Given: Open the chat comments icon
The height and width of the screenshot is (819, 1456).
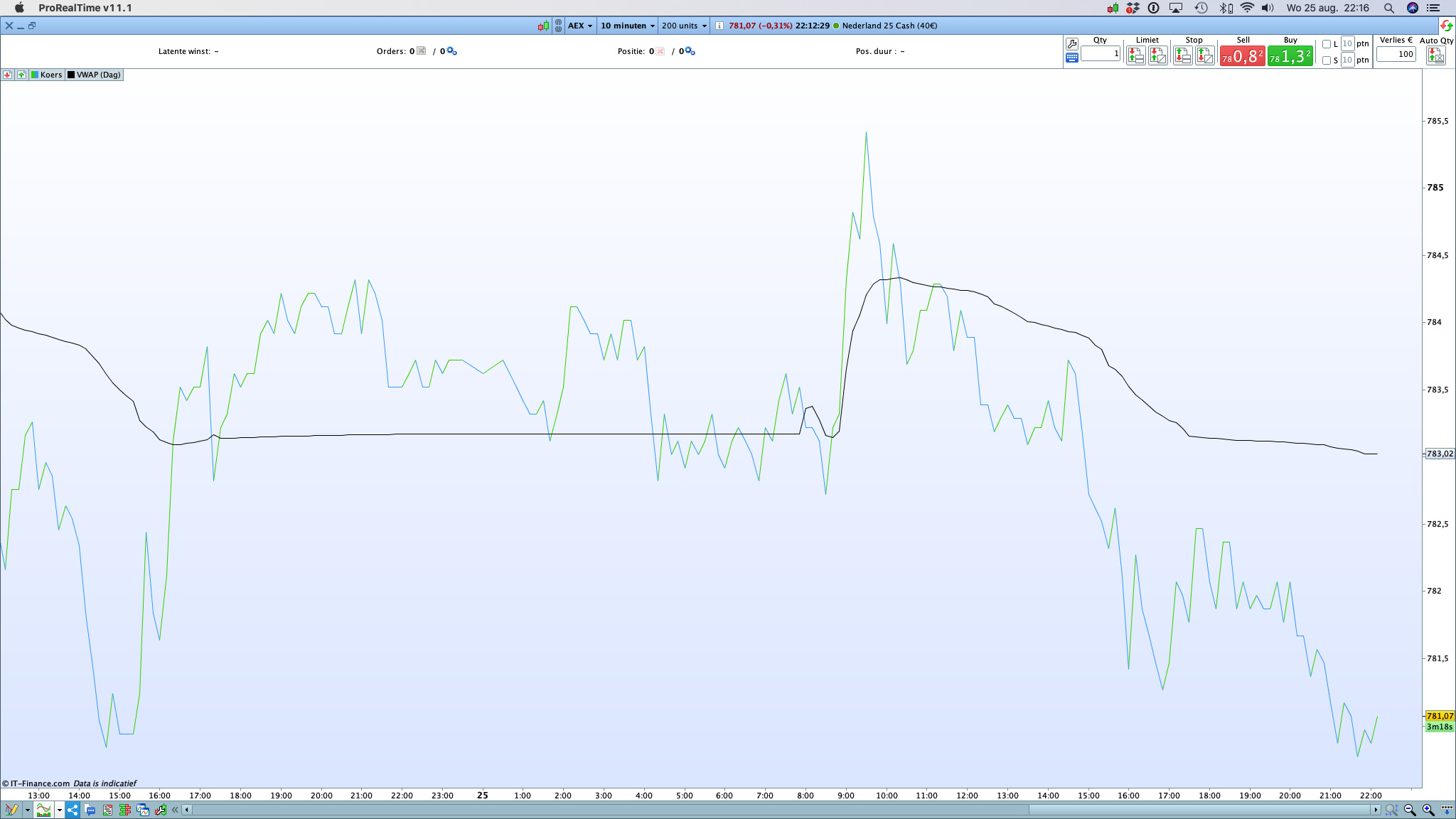Looking at the screenshot, I should (x=90, y=810).
